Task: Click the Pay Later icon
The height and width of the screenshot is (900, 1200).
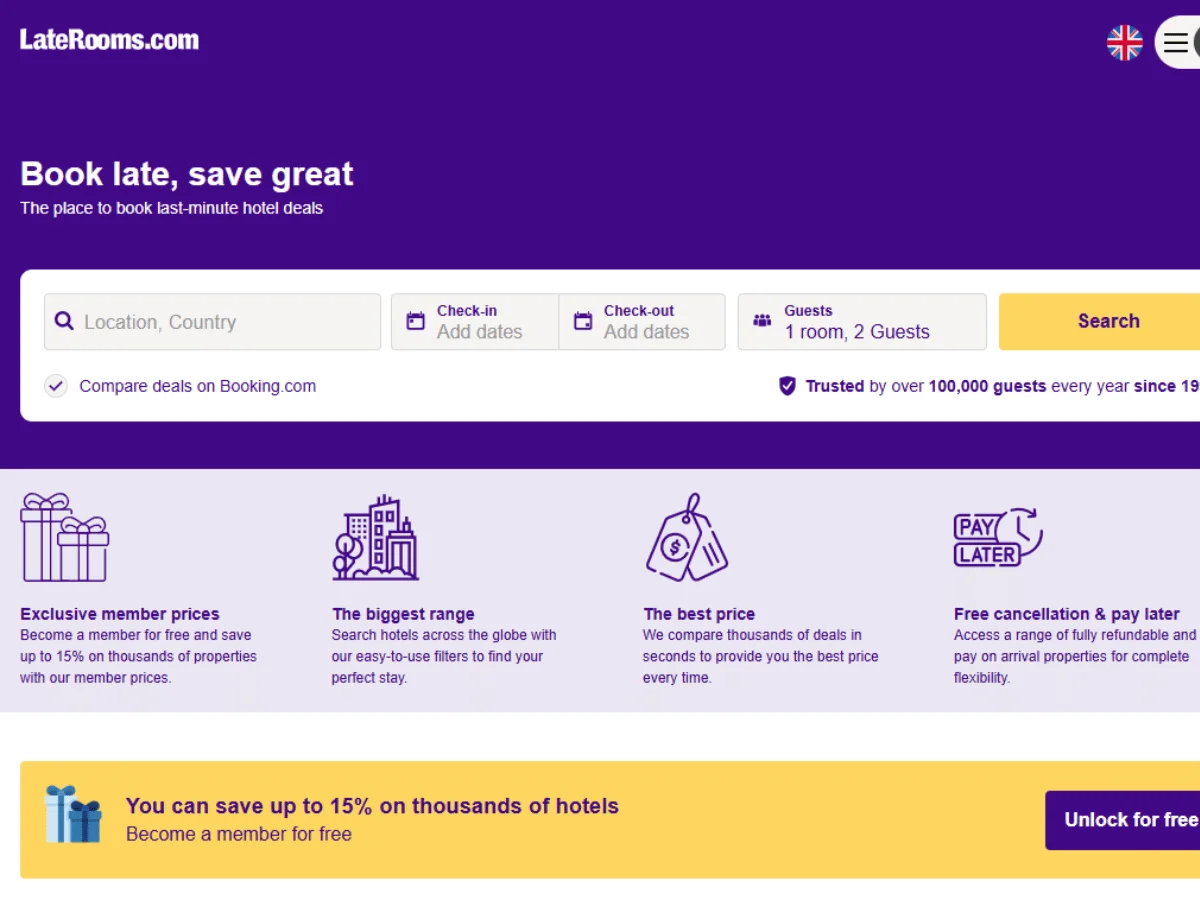Action: pos(997,538)
